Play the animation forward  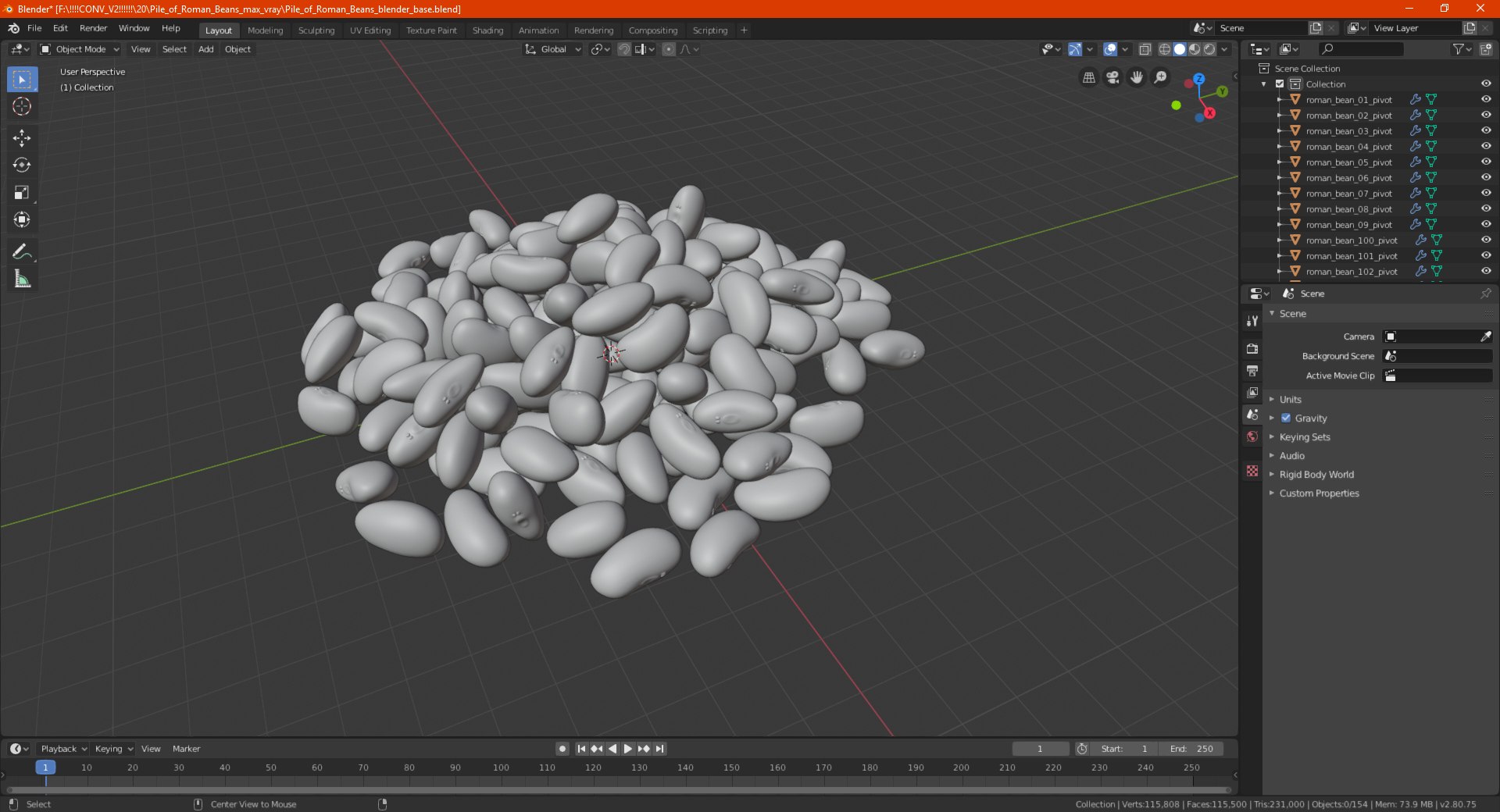point(627,749)
